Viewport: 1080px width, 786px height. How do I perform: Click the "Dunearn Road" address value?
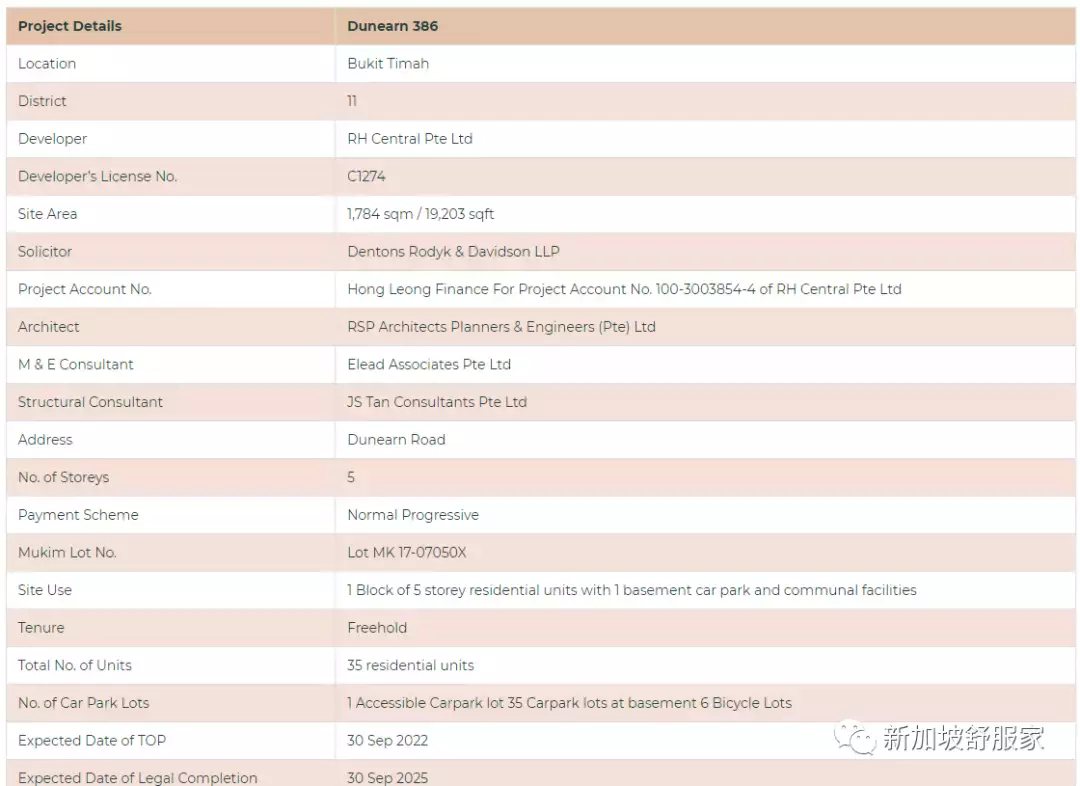(x=396, y=440)
